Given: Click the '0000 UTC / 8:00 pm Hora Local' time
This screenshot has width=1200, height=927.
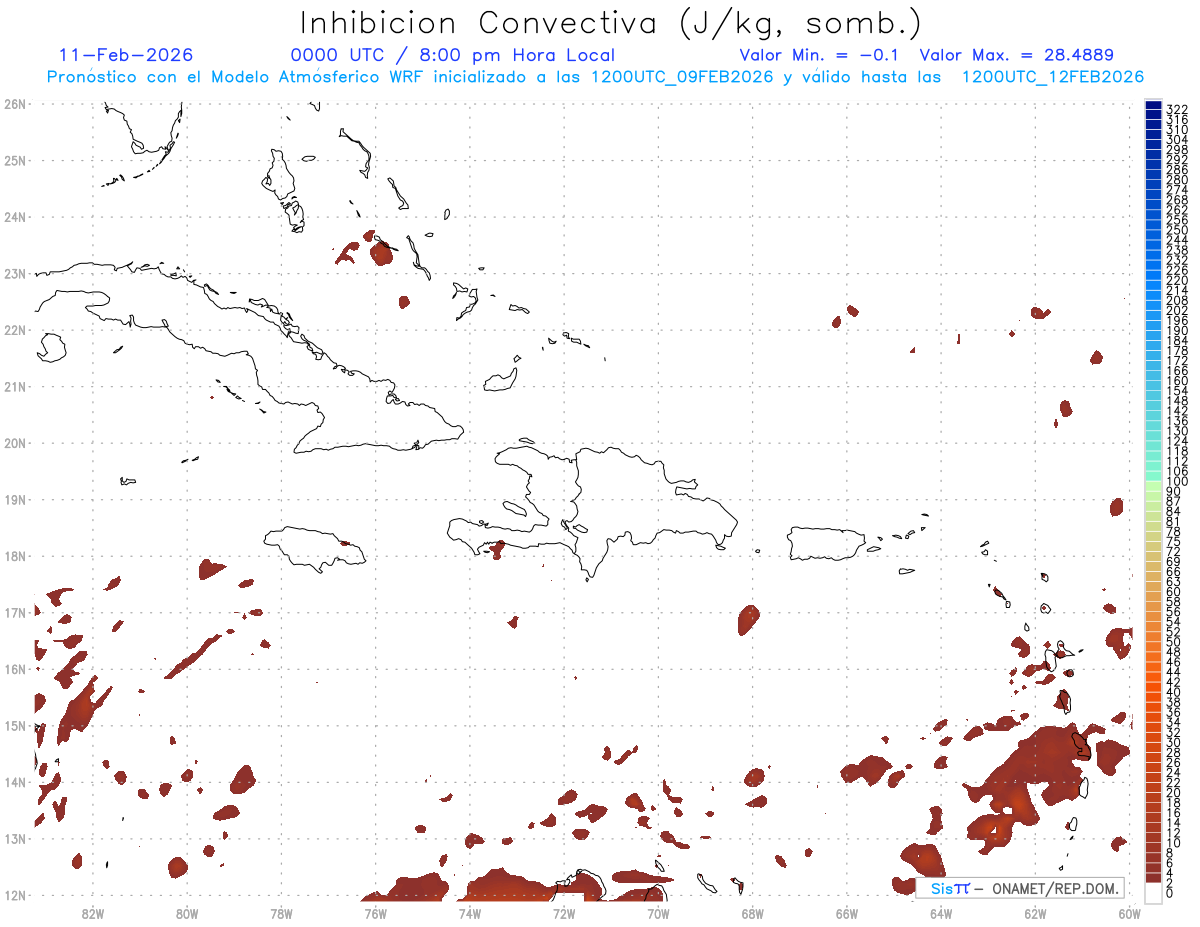Looking at the screenshot, I should [x=453, y=55].
